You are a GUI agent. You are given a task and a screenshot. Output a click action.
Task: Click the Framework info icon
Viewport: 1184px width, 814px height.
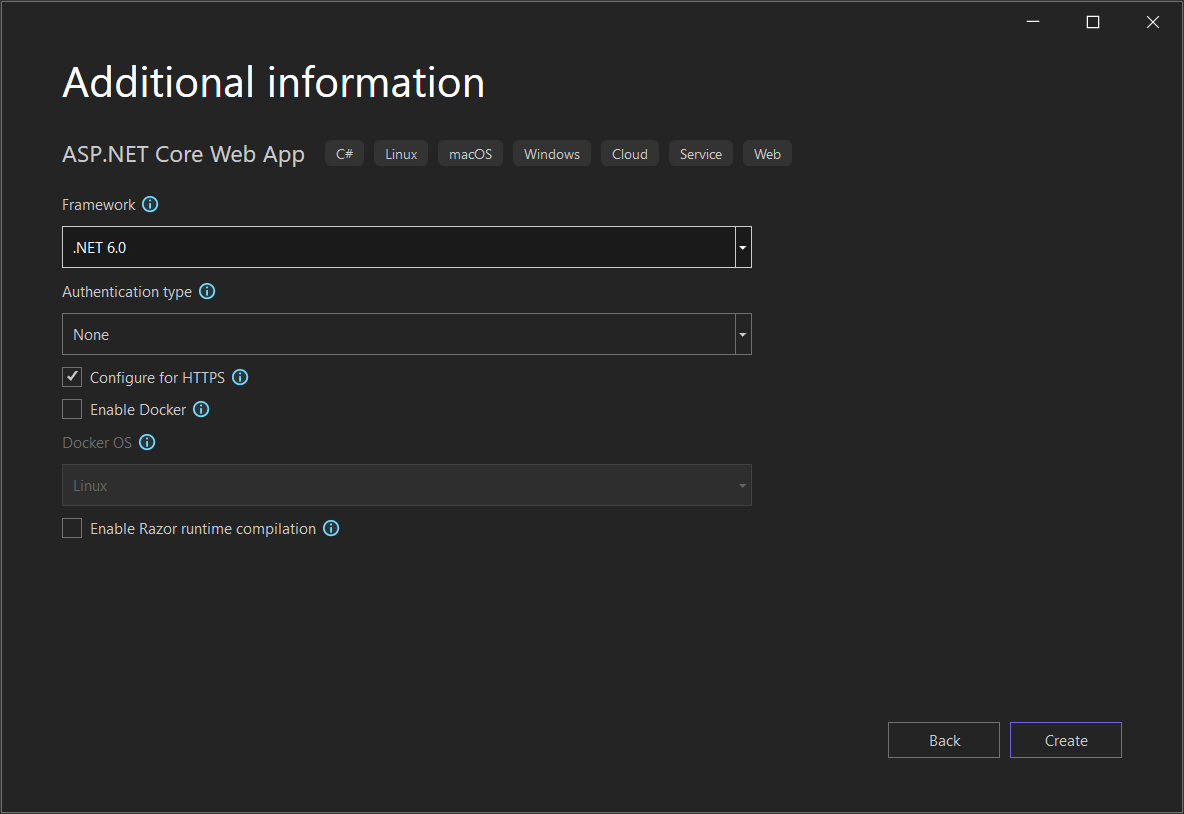pyautogui.click(x=150, y=205)
